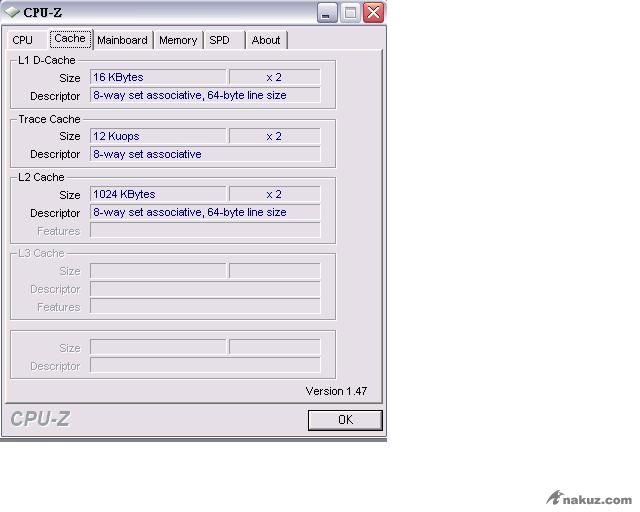Close the CPU-Z window
The image size is (640, 512).
point(373,13)
